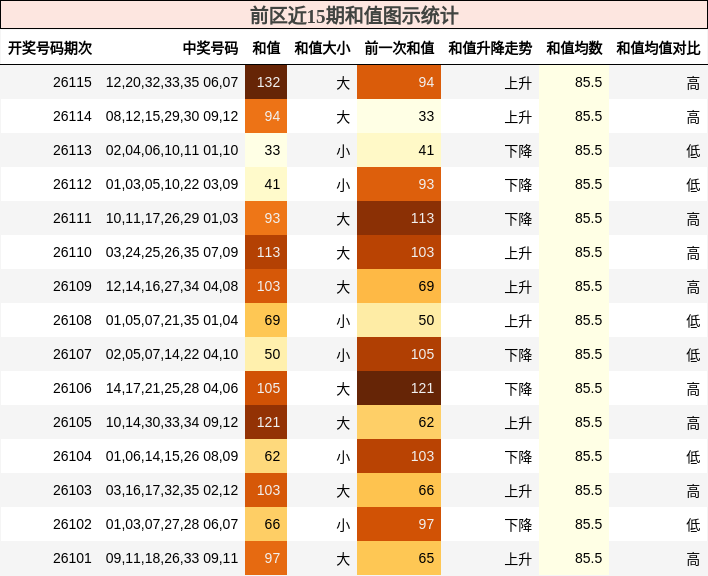Click winning numbers 10,14,30,33,34 09,12
This screenshot has width=708, height=576.
pyautogui.click(x=172, y=422)
